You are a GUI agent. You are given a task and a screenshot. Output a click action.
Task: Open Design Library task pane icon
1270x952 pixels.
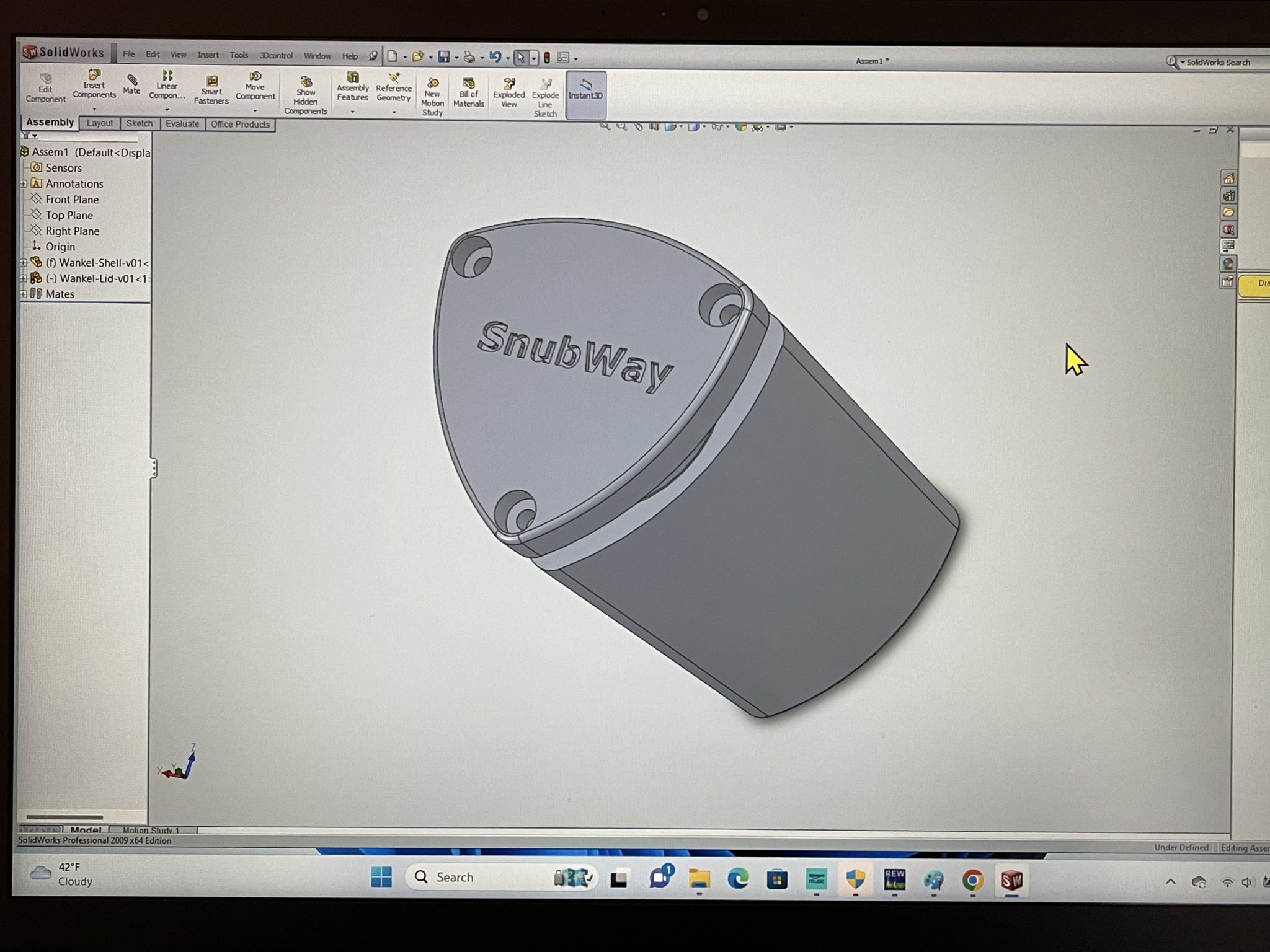click(1228, 196)
